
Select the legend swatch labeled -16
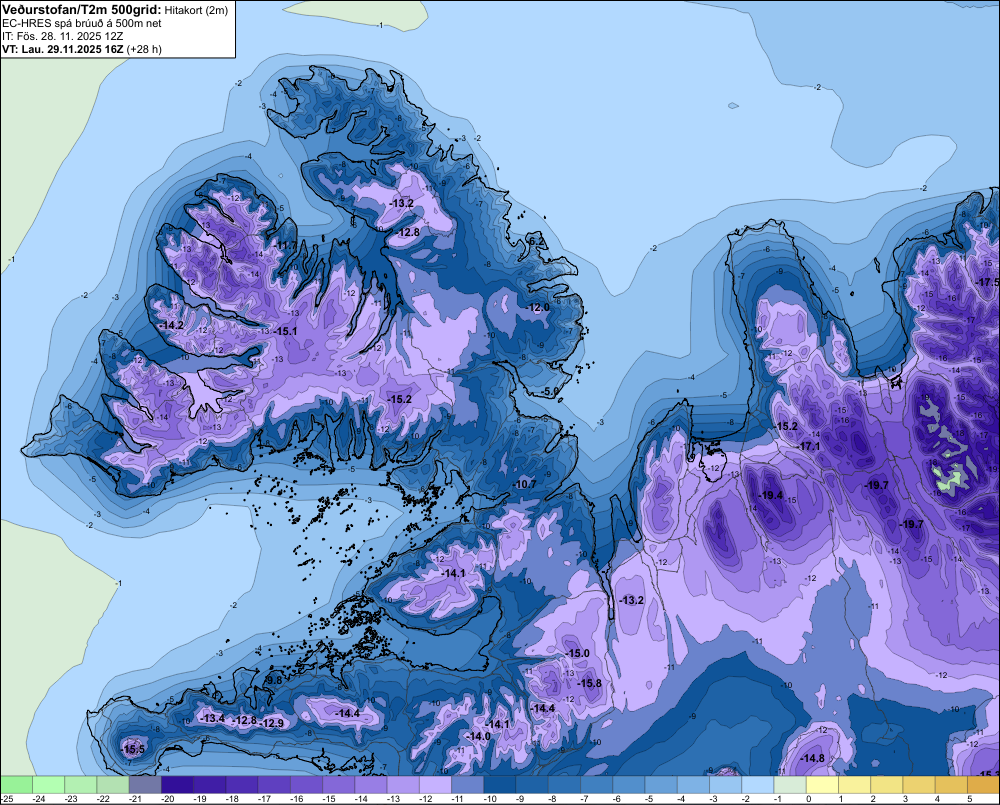pos(307,784)
